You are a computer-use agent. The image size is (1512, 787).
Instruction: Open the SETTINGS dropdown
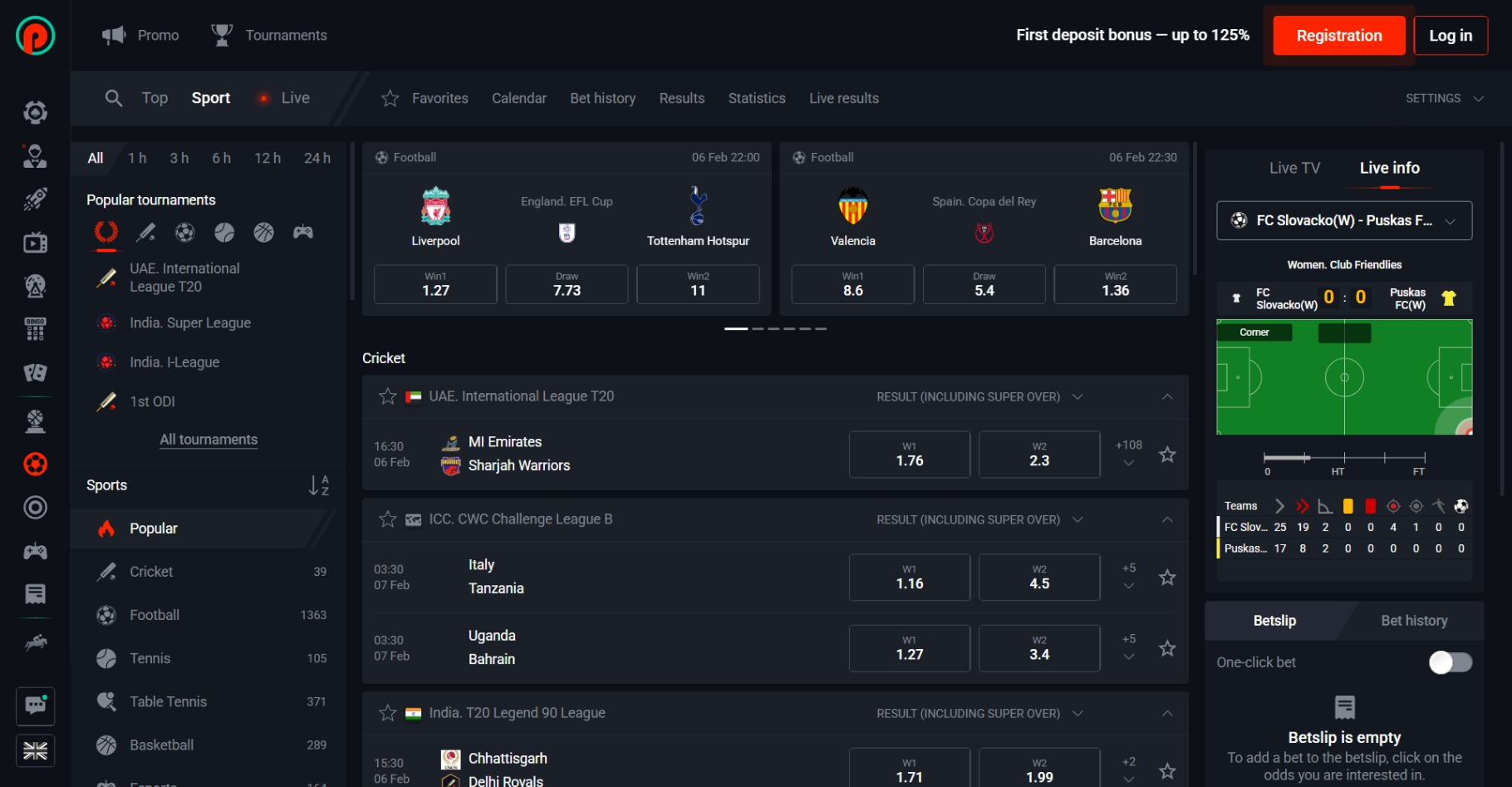click(1445, 98)
